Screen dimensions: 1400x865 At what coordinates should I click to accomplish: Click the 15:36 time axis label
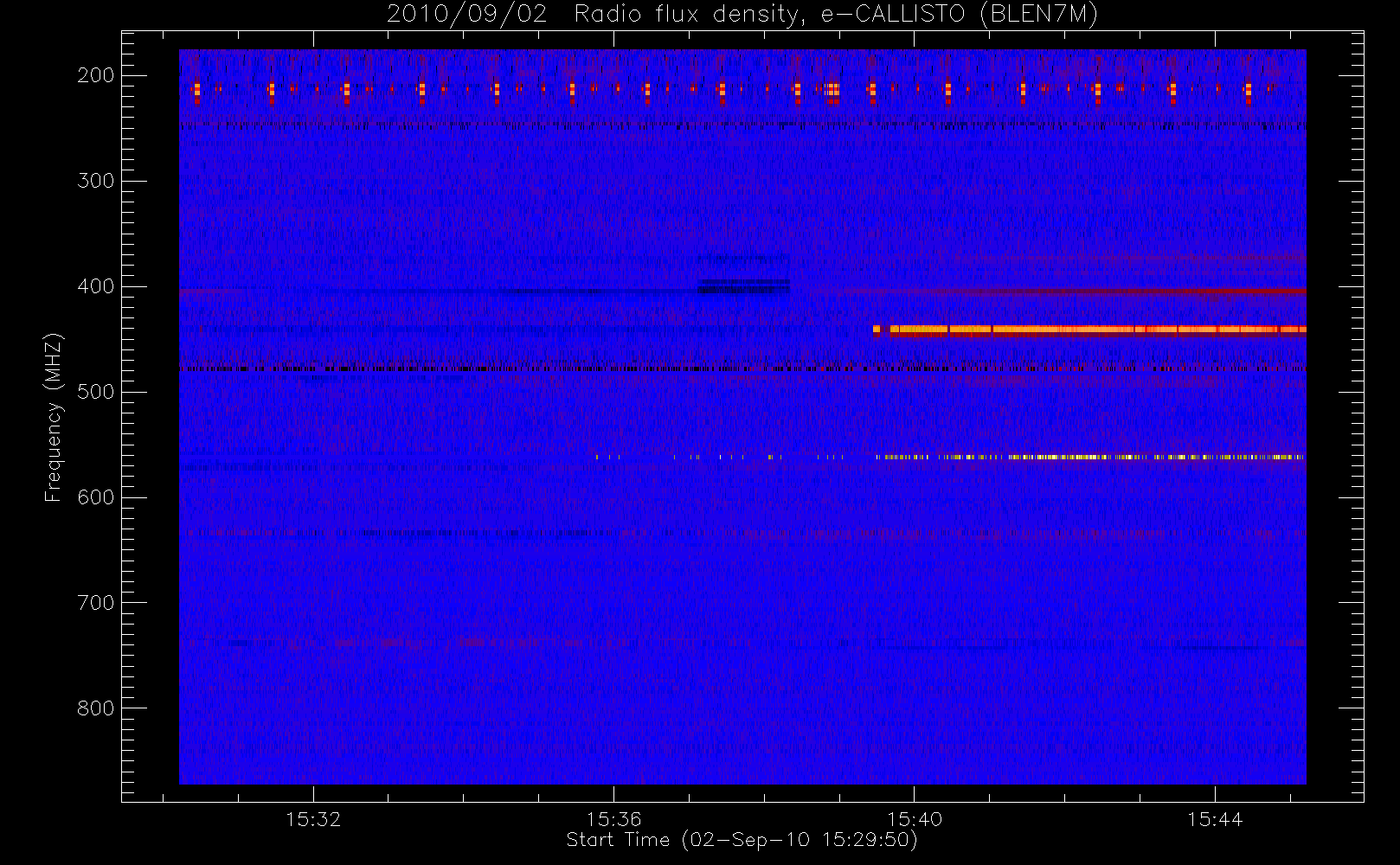[x=613, y=819]
